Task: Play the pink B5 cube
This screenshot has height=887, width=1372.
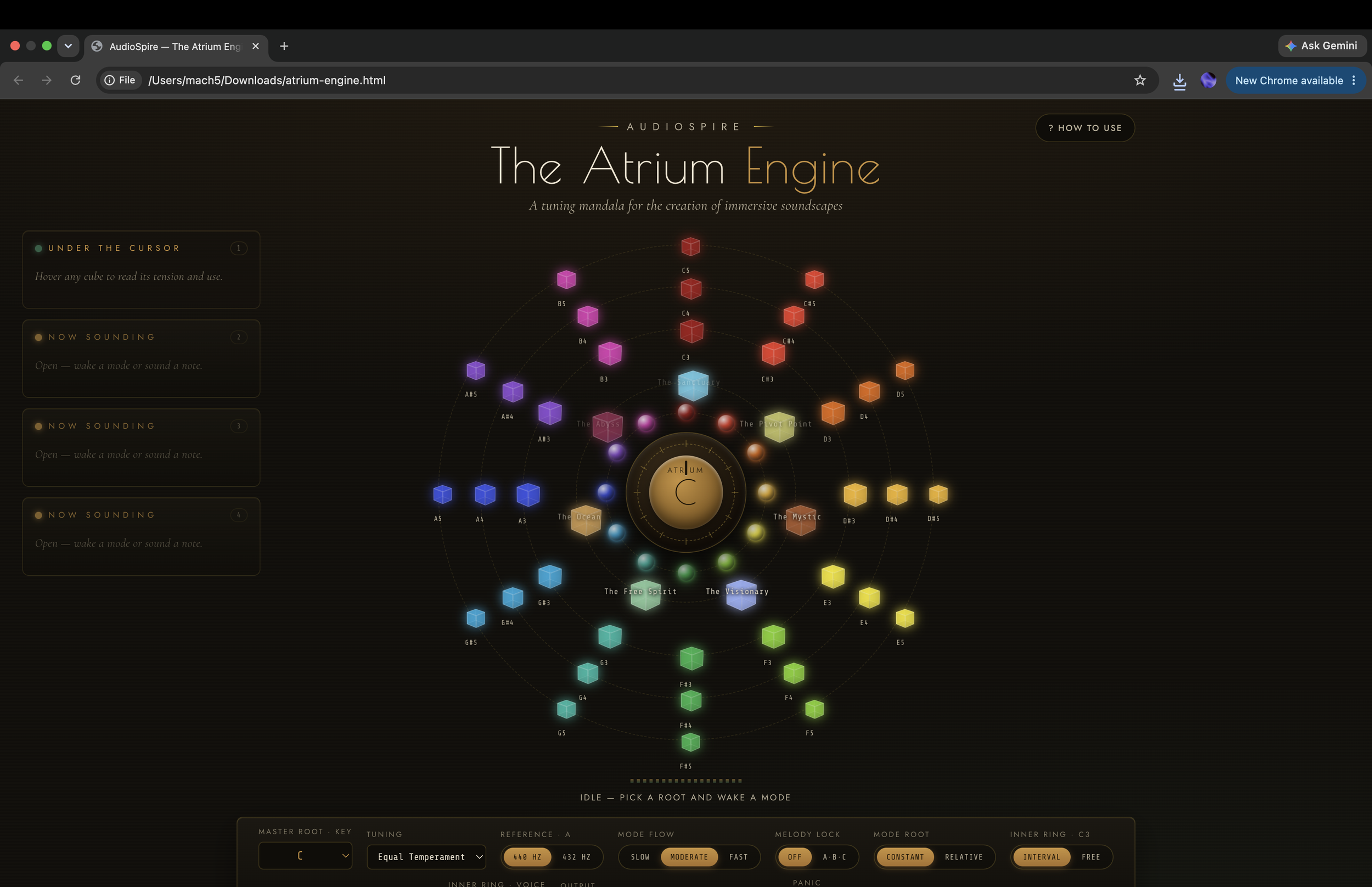Action: (x=566, y=280)
